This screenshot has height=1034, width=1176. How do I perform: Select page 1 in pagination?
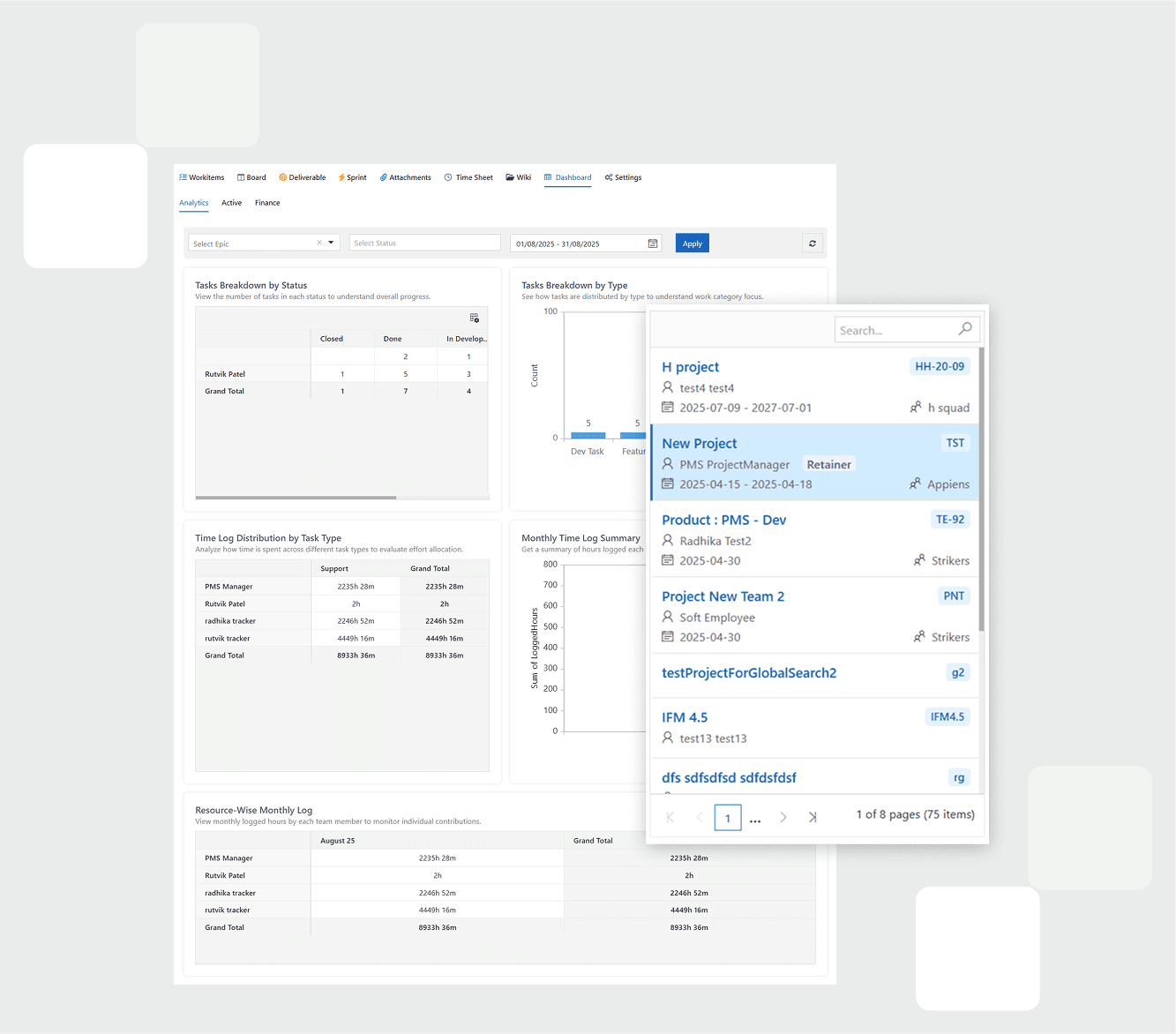click(728, 818)
